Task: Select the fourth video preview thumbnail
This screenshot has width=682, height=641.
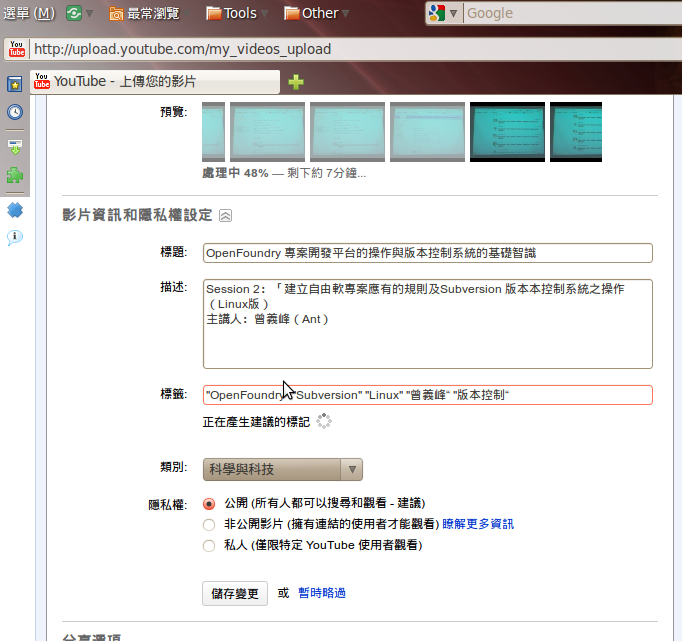Action: 428,132
